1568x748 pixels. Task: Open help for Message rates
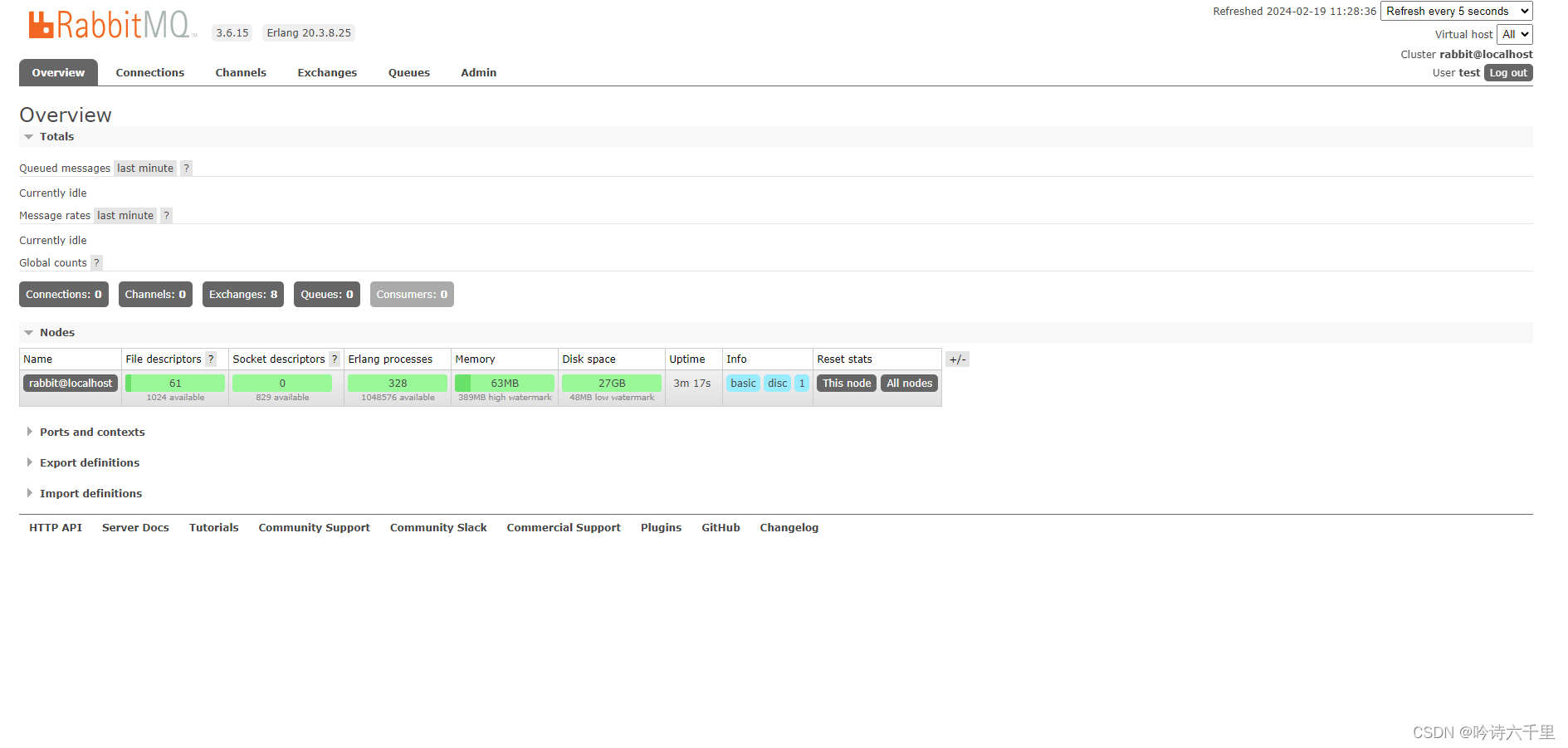click(x=166, y=215)
